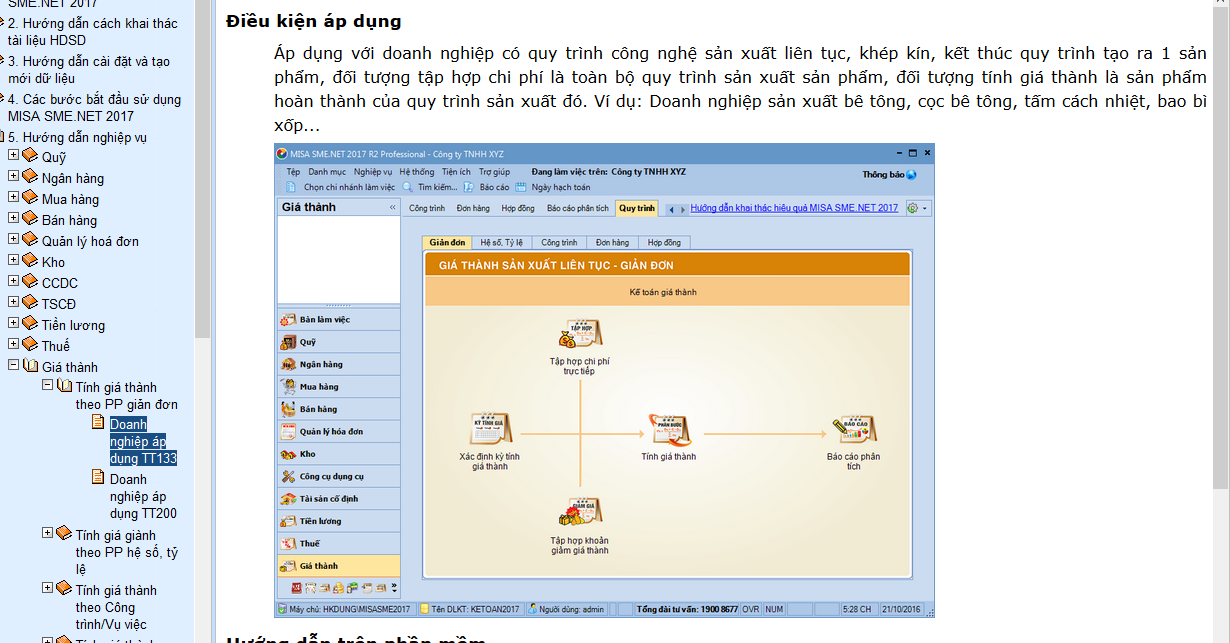Open 4. Các bước bắt đầu sử dụng topic
Screen dimensions: 1230x643
tap(95, 108)
